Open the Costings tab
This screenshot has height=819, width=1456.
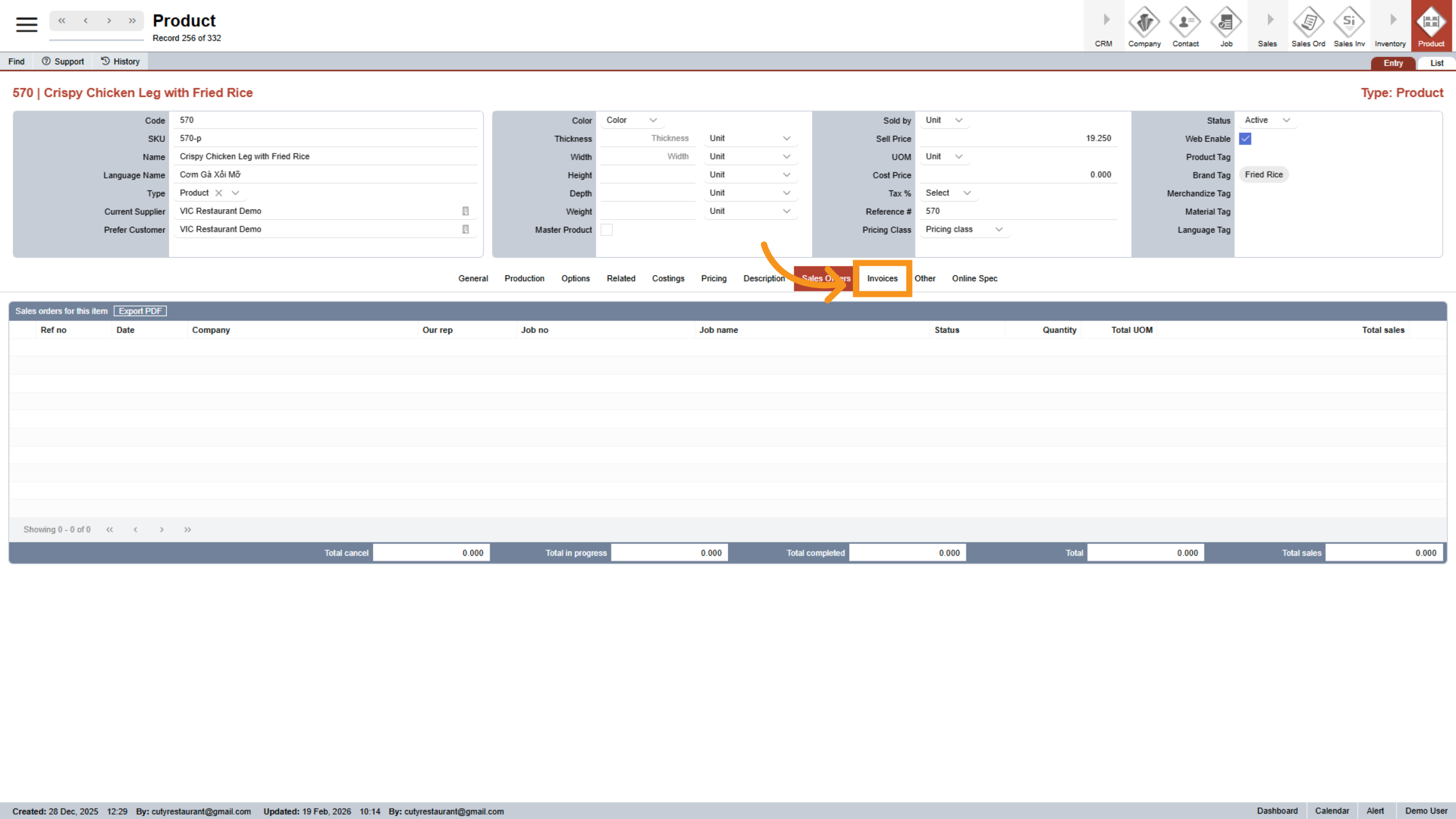point(668,278)
